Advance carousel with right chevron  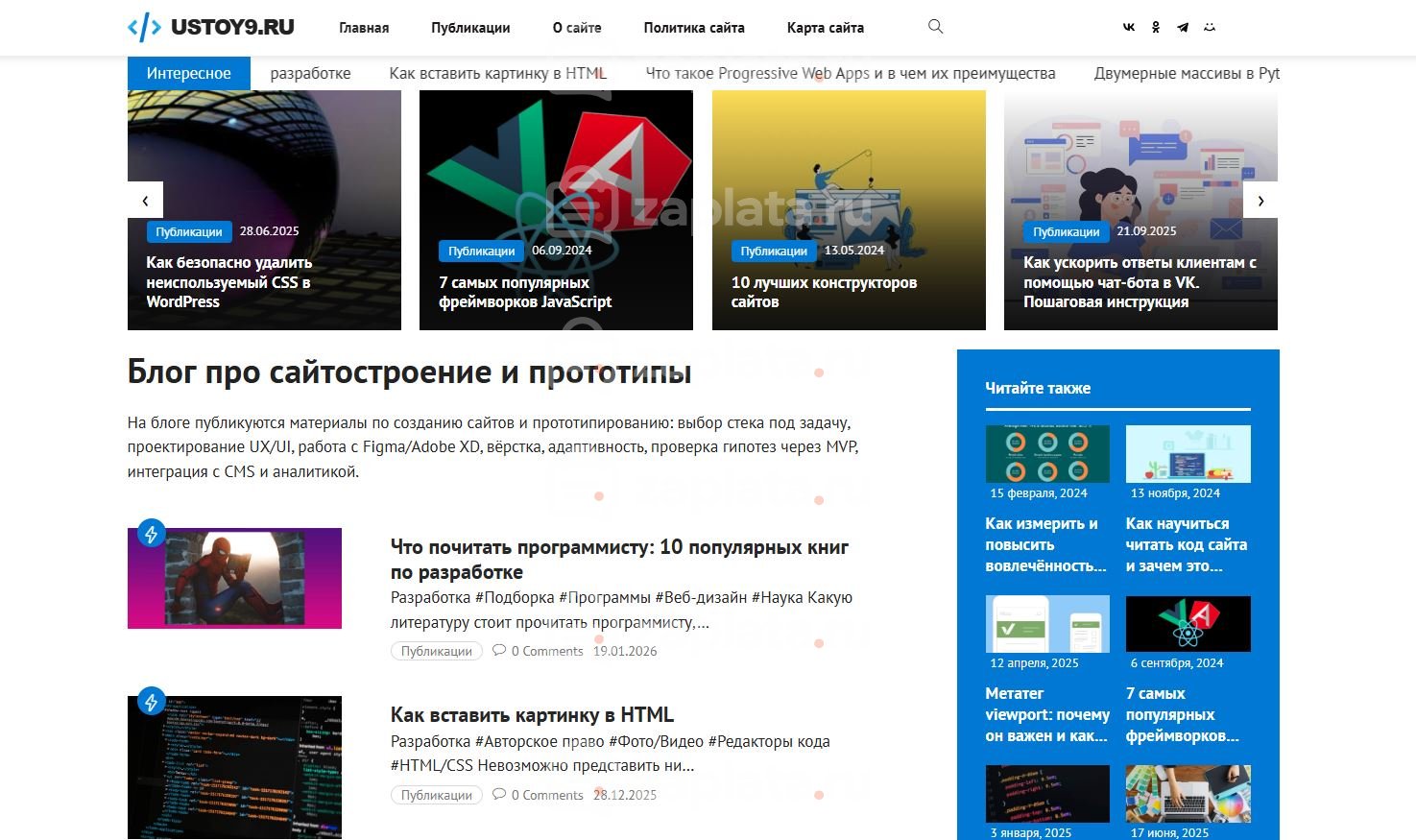1260,201
